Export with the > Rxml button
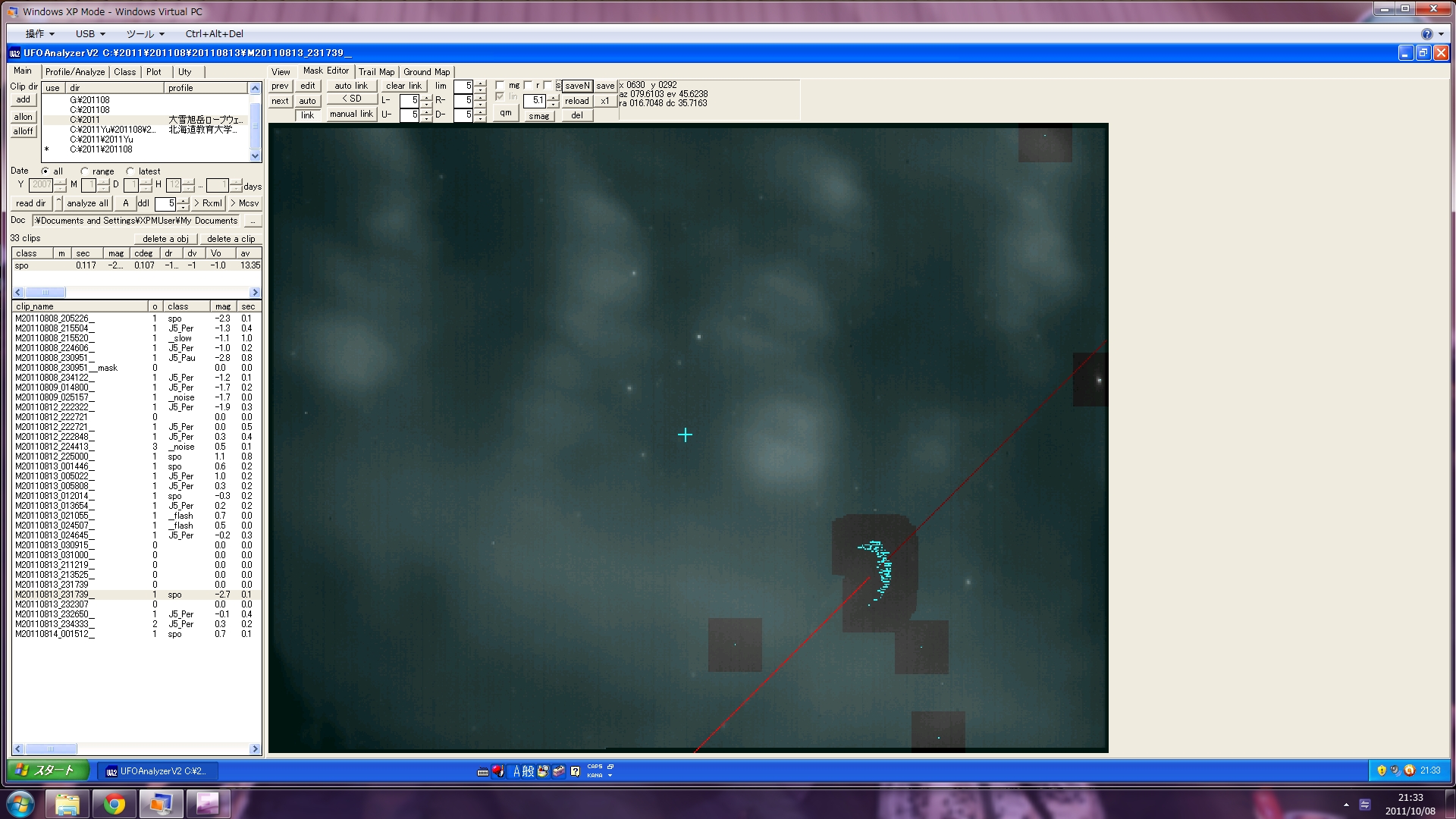This screenshot has height=819, width=1456. pyautogui.click(x=209, y=203)
